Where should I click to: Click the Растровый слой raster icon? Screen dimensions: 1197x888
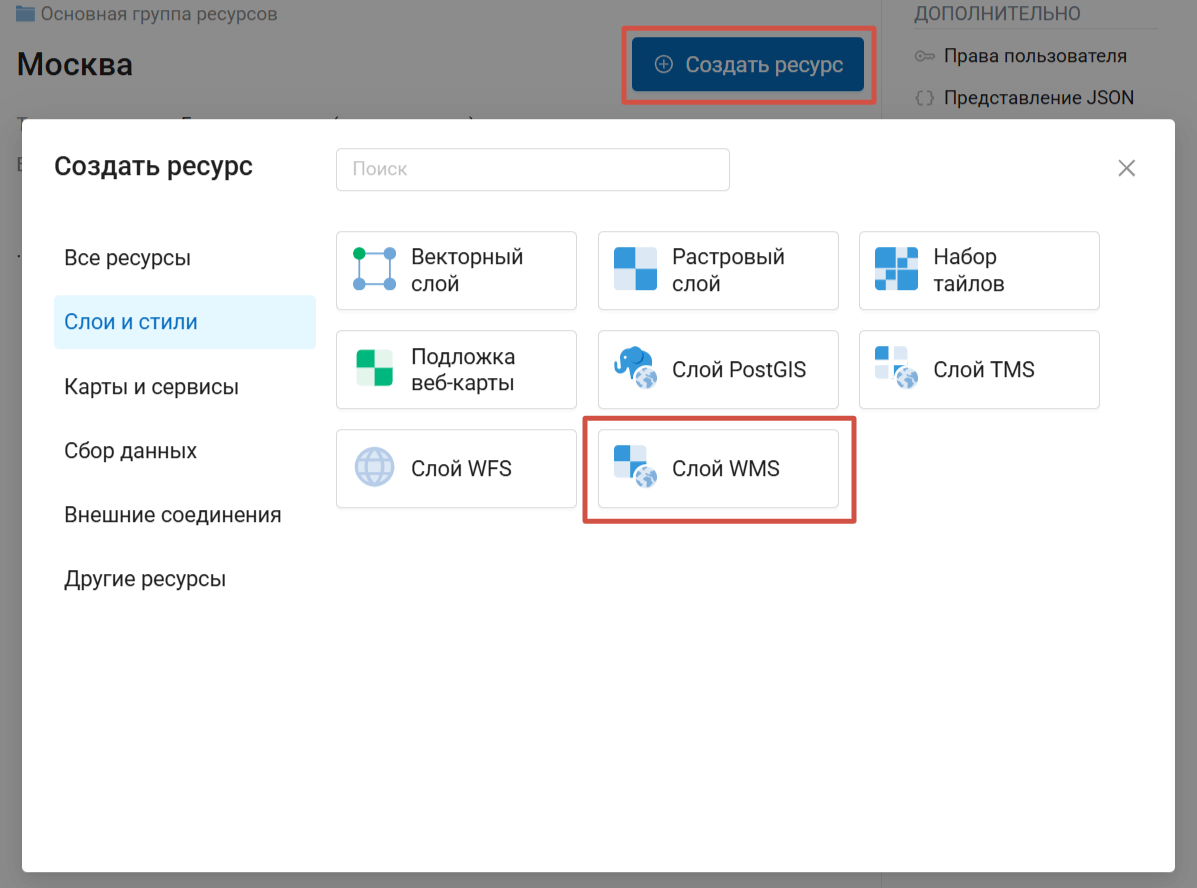[x=635, y=270]
